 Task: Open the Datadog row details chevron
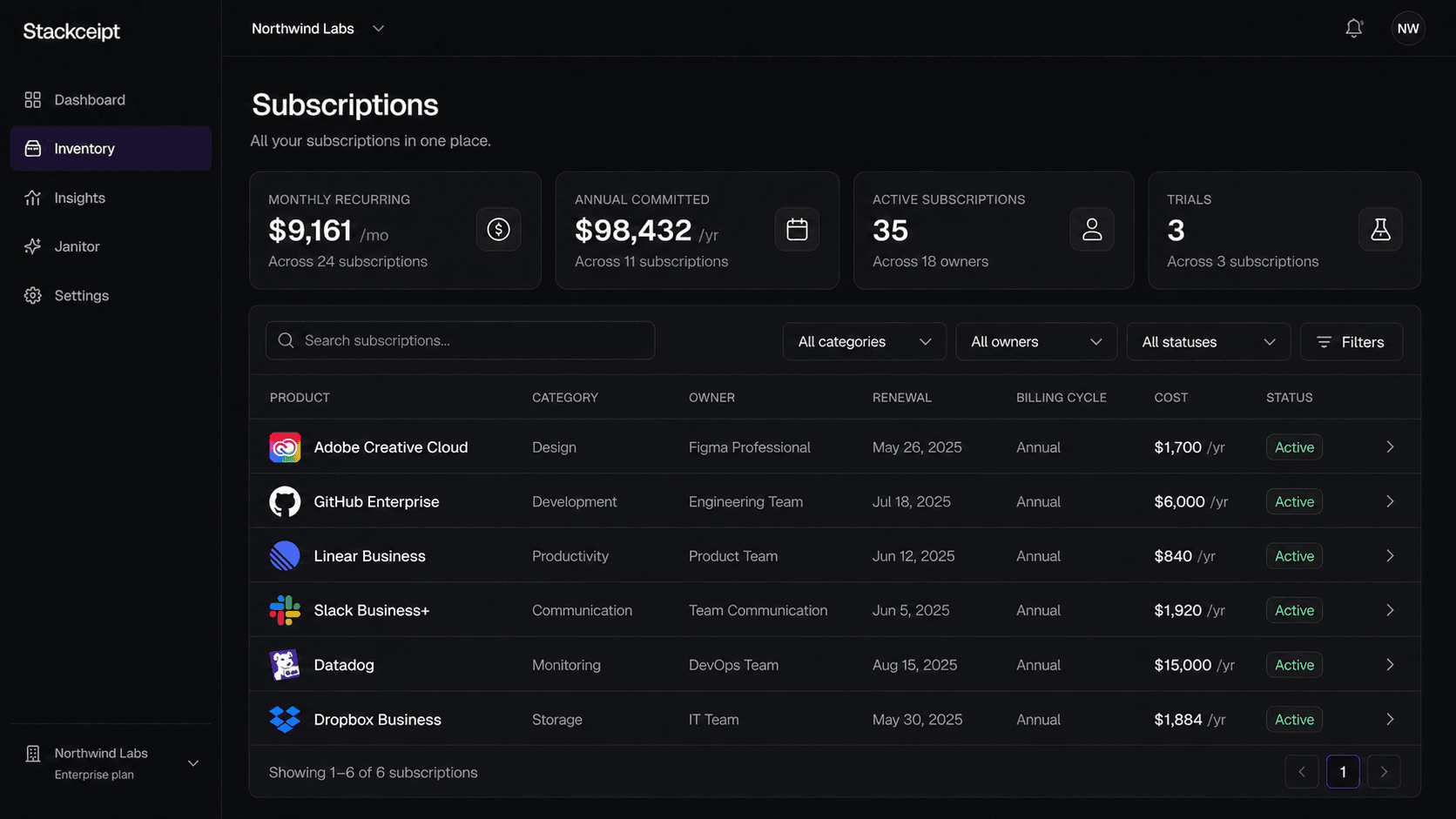point(1390,665)
